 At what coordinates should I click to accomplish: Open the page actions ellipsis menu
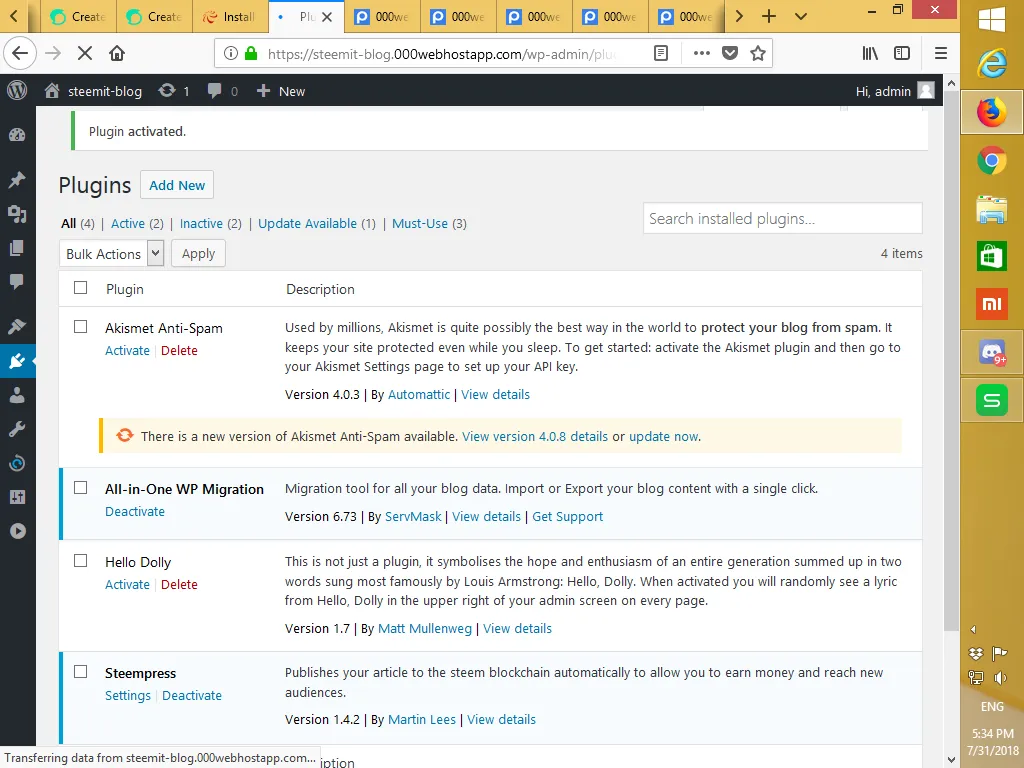(701, 54)
